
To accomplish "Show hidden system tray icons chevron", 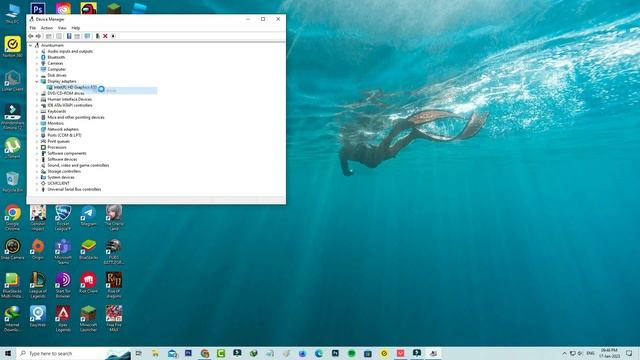I will [x=564, y=353].
